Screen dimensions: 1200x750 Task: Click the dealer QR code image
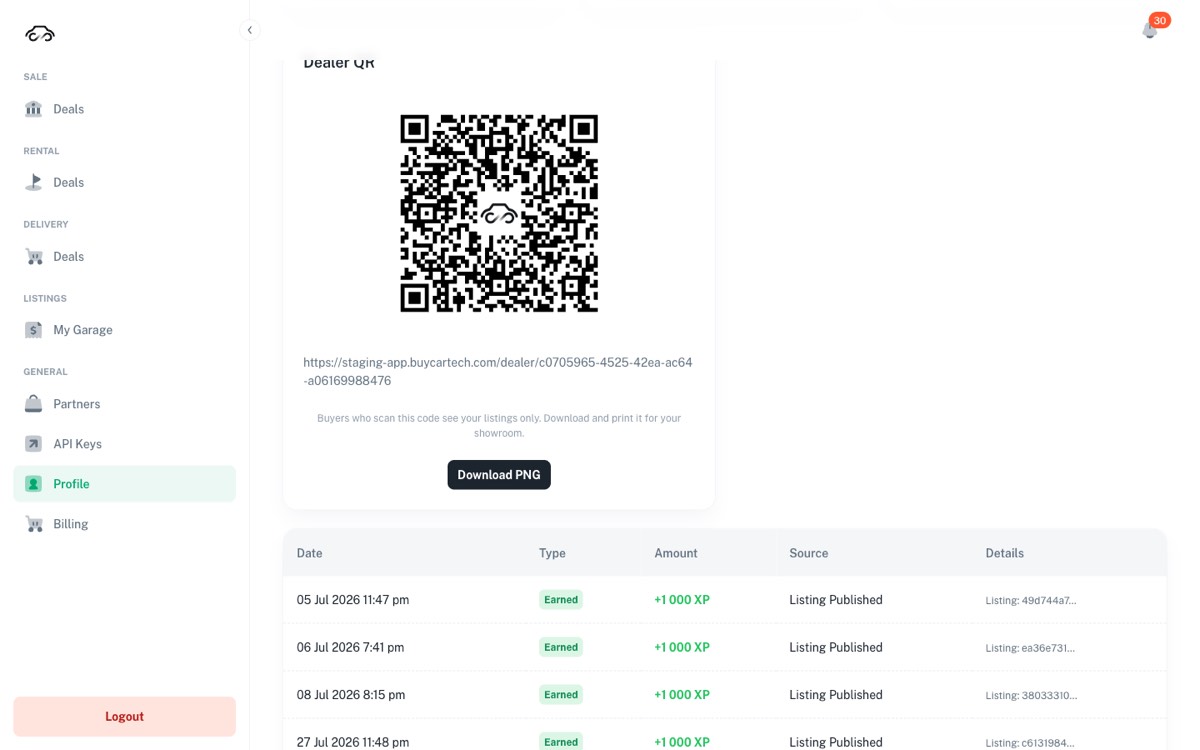(x=499, y=213)
